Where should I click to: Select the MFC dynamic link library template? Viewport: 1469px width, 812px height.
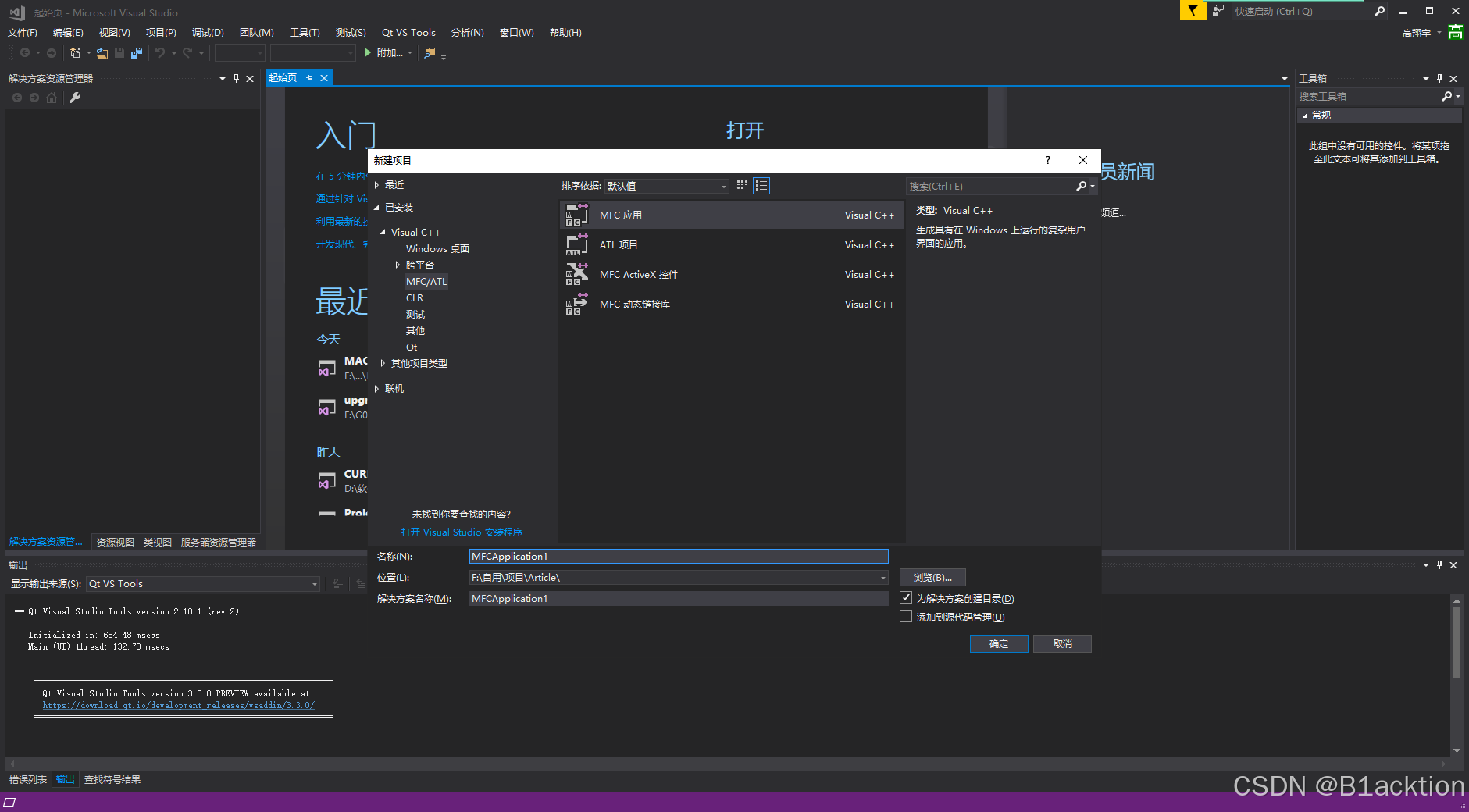click(x=733, y=304)
